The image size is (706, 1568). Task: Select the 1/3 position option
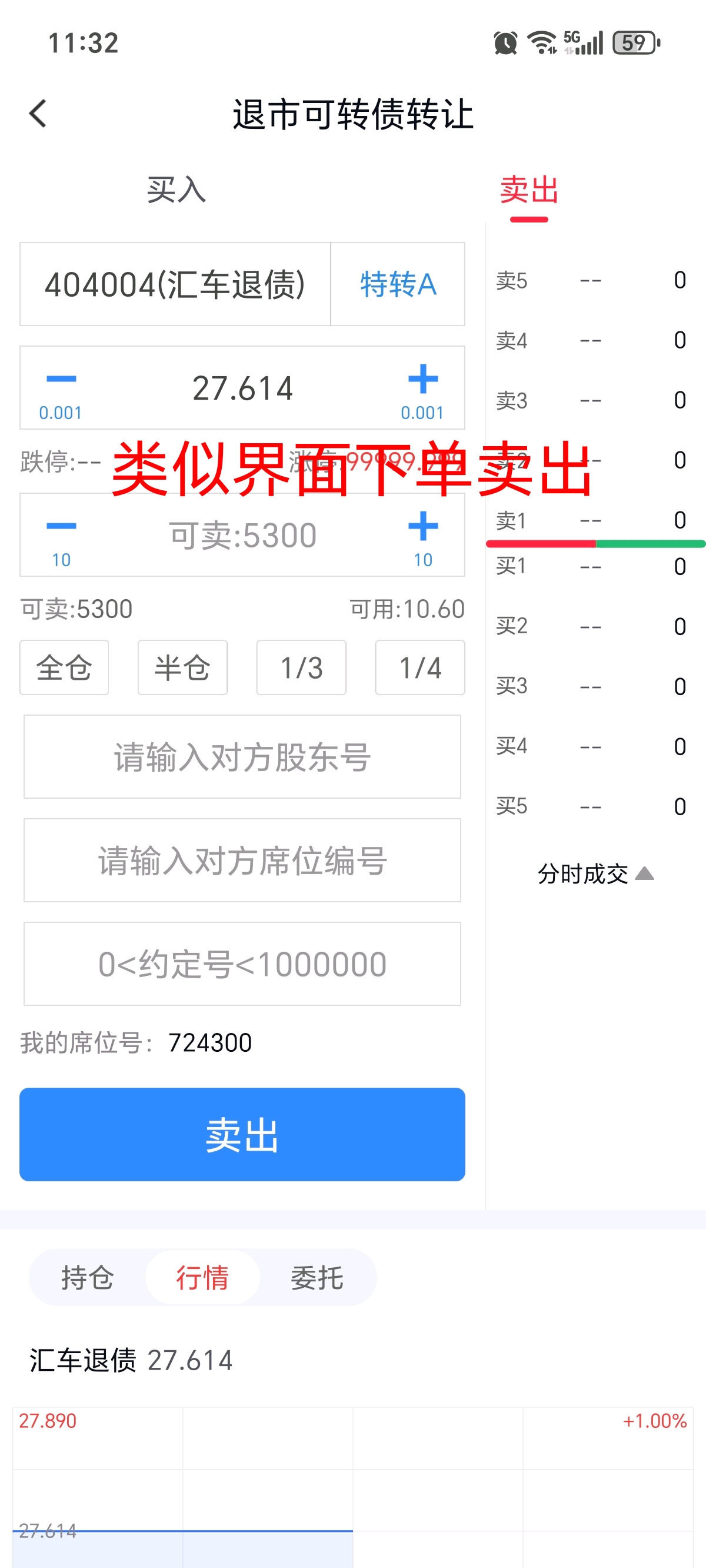pos(301,667)
